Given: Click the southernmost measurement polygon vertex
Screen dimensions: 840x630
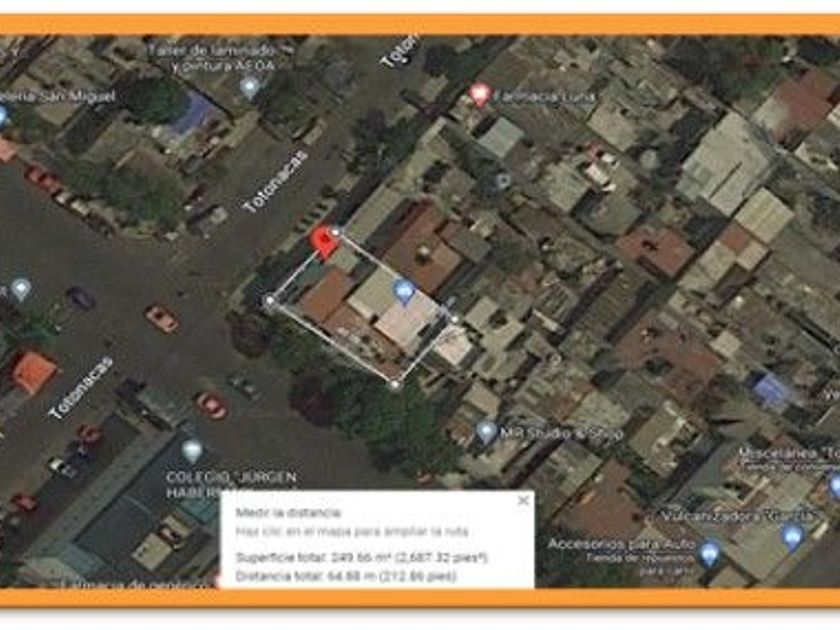Looking at the screenshot, I should pyautogui.click(x=395, y=384).
